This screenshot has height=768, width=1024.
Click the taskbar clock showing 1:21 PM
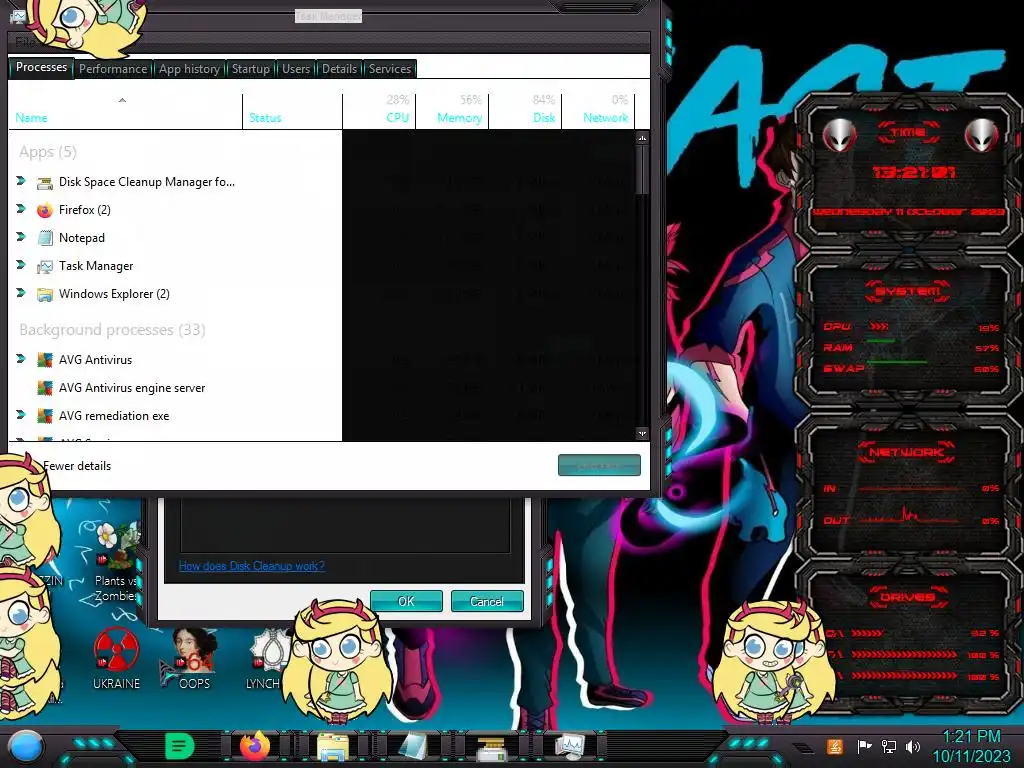[971, 737]
